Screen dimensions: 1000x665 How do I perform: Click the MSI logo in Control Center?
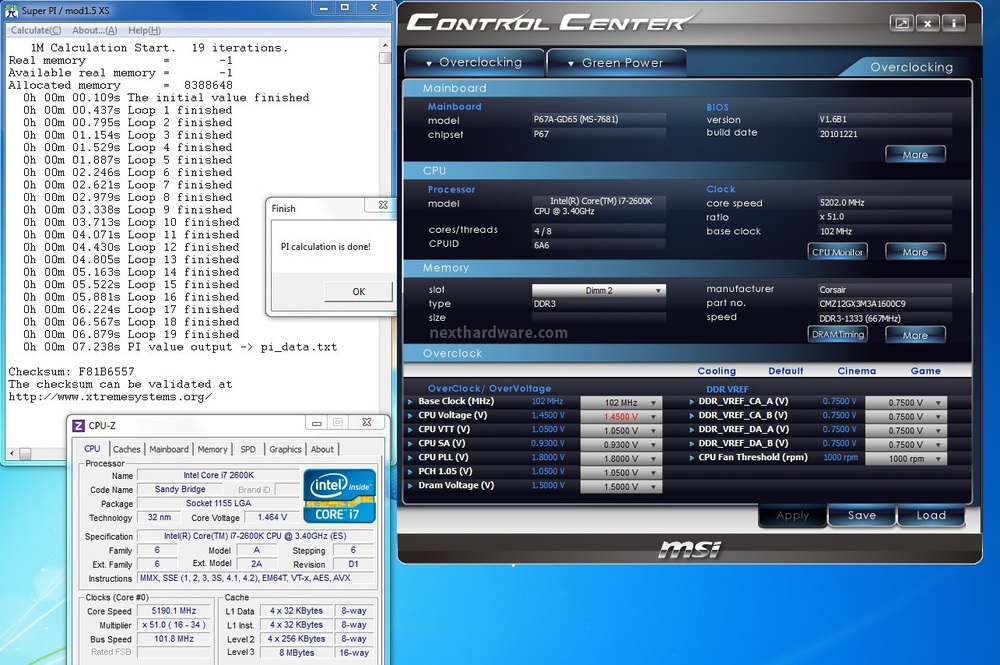pyautogui.click(x=689, y=548)
